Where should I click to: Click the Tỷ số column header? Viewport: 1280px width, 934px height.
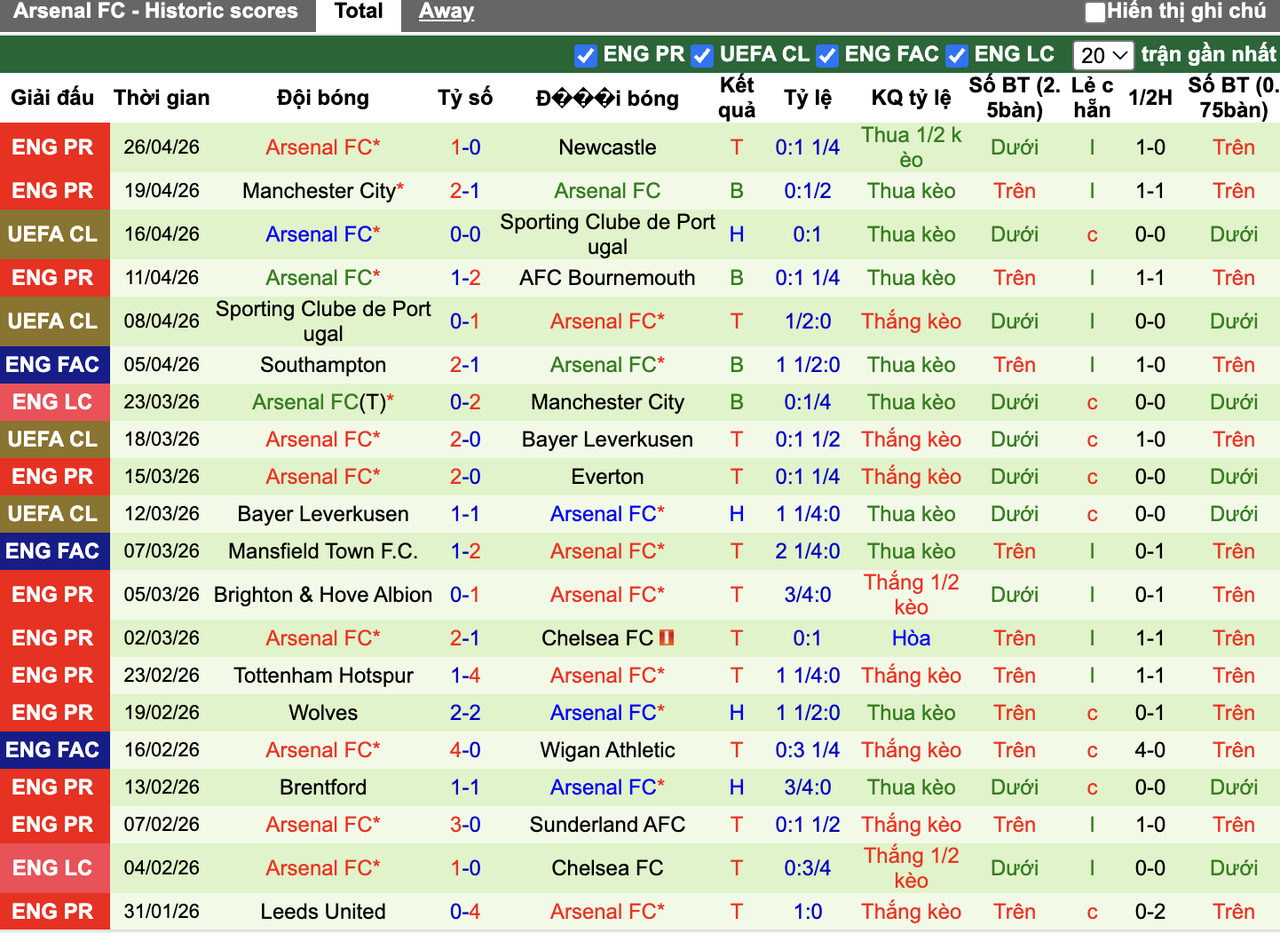click(x=465, y=97)
